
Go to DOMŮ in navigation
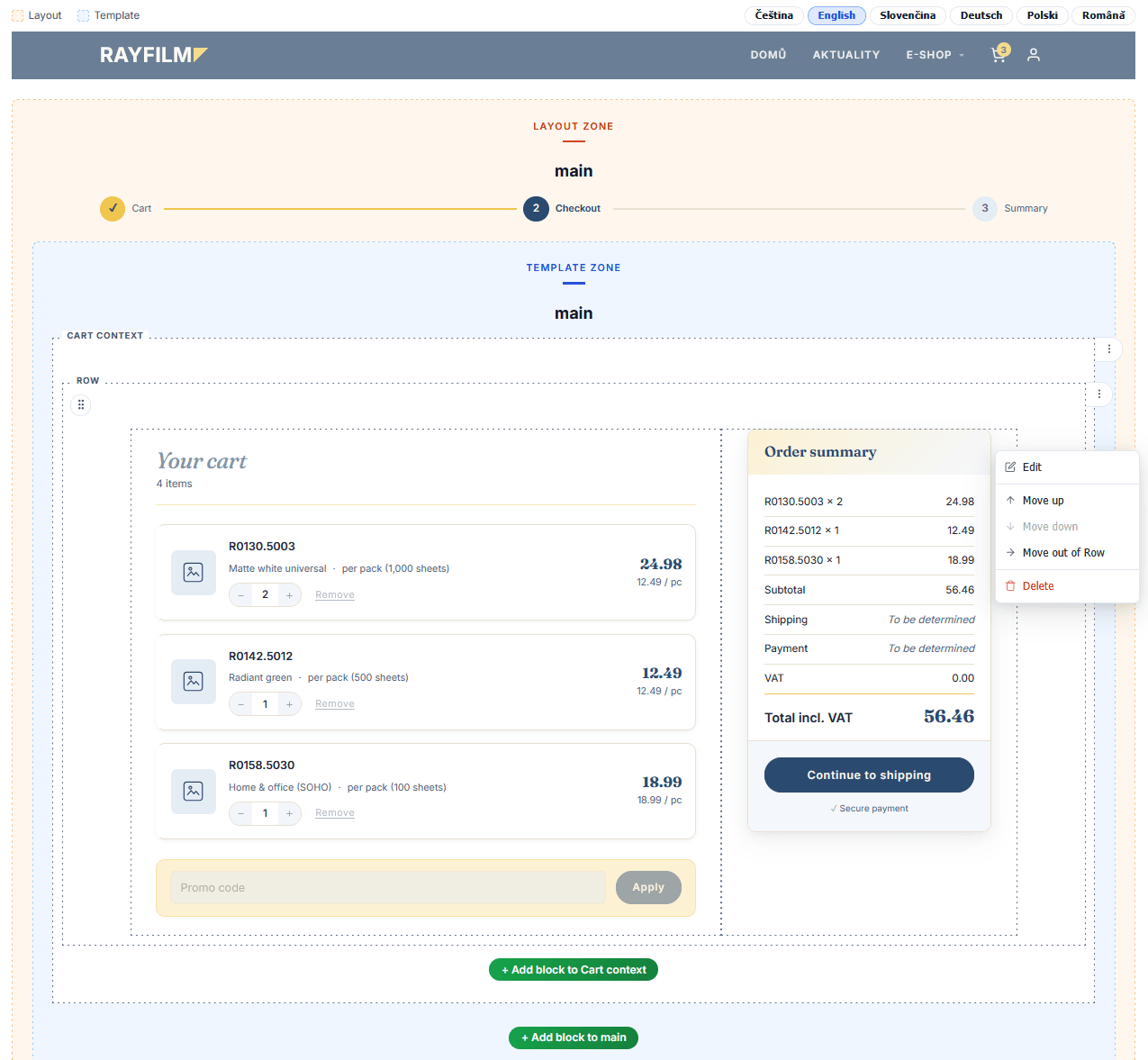[768, 55]
